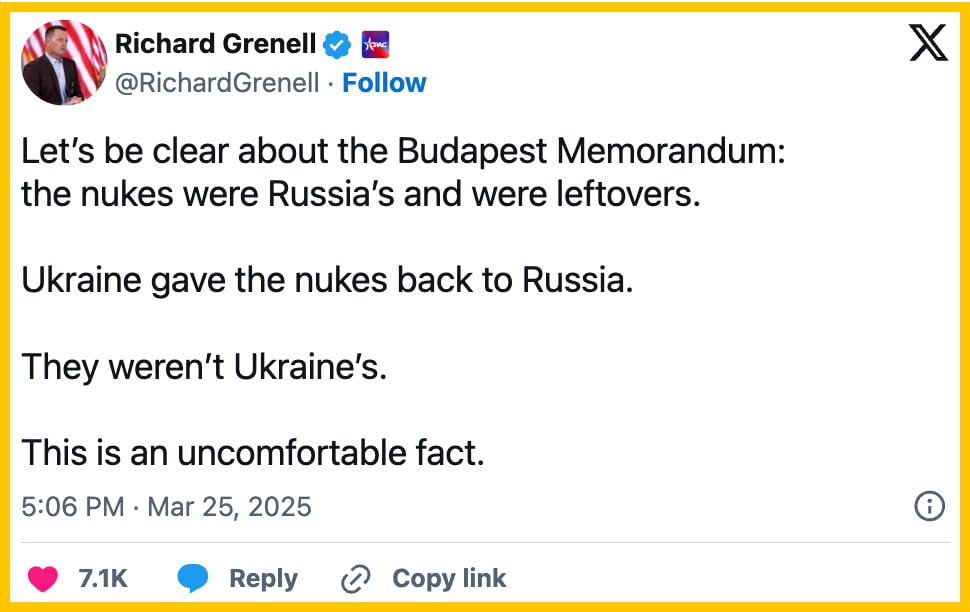The width and height of the screenshot is (970, 612).
Task: Click "This is an uncomfortable fact." text
Action: pos(253,453)
